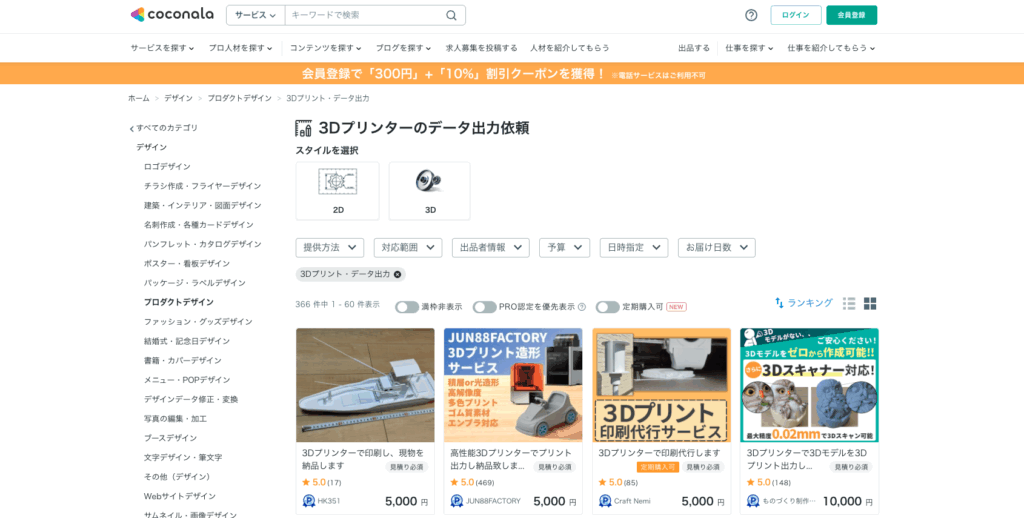Click the coconala logo
The image size is (1024, 518).
click(171, 15)
